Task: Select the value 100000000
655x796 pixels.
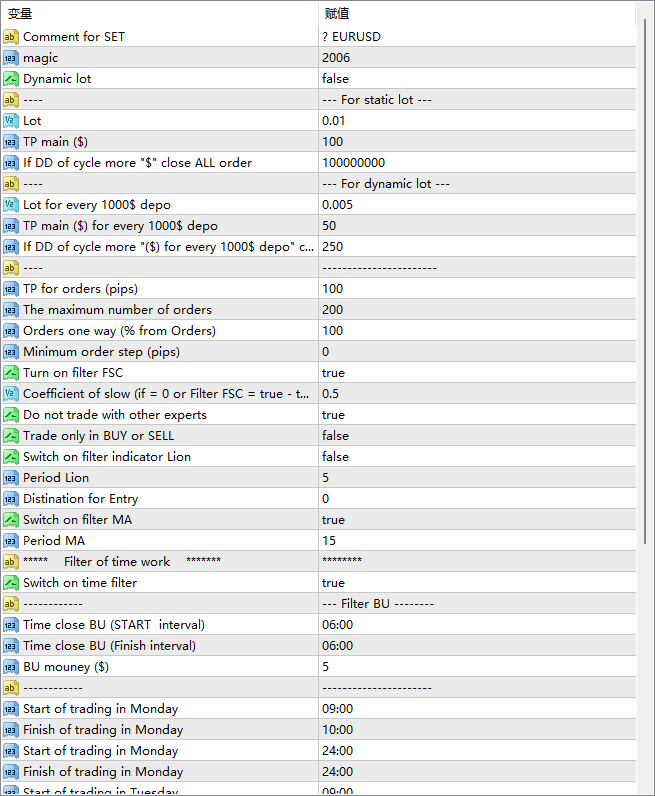Action: coord(477,163)
